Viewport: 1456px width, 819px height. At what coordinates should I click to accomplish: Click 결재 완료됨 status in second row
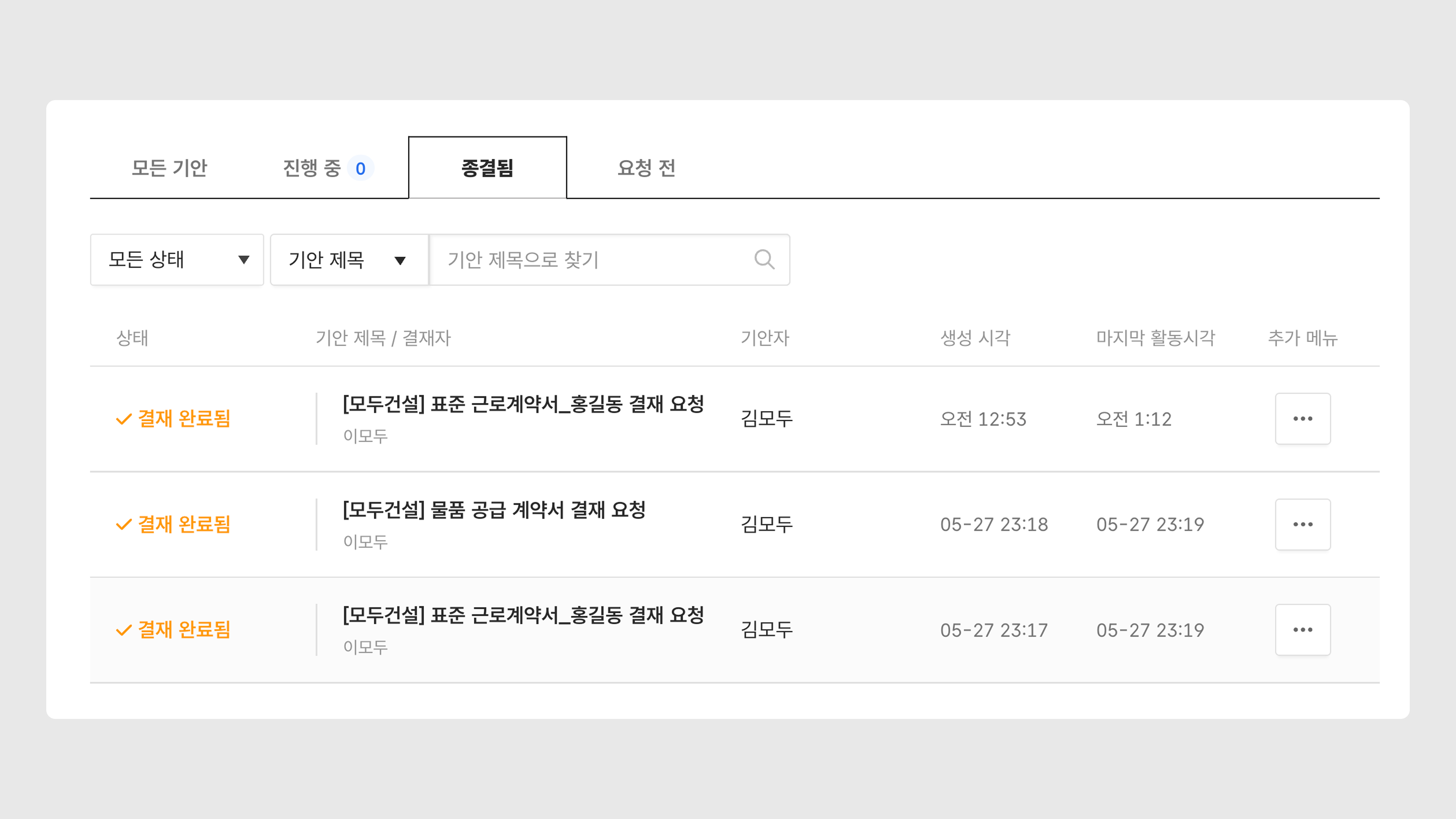coord(184,524)
